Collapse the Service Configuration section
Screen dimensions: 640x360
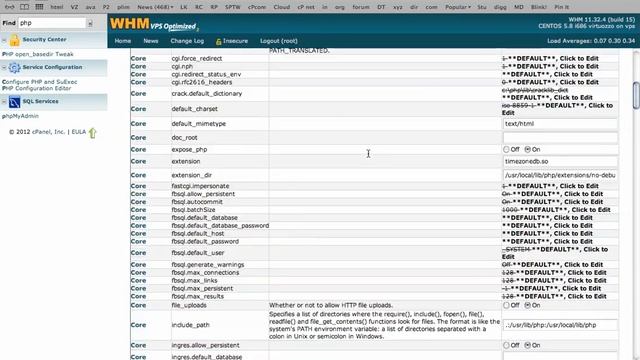(4, 67)
